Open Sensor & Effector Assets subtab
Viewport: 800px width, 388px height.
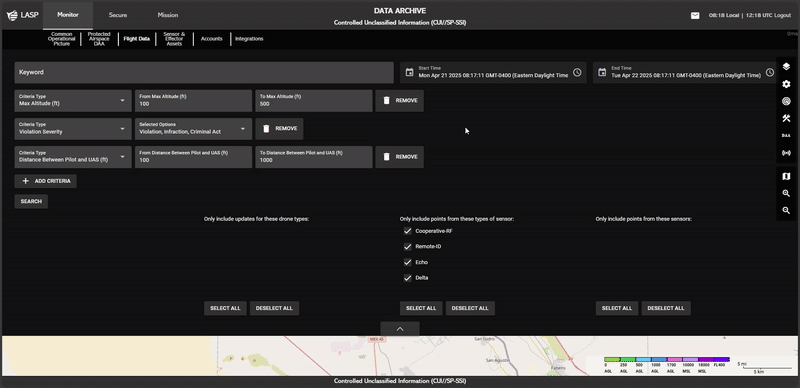(x=174, y=39)
